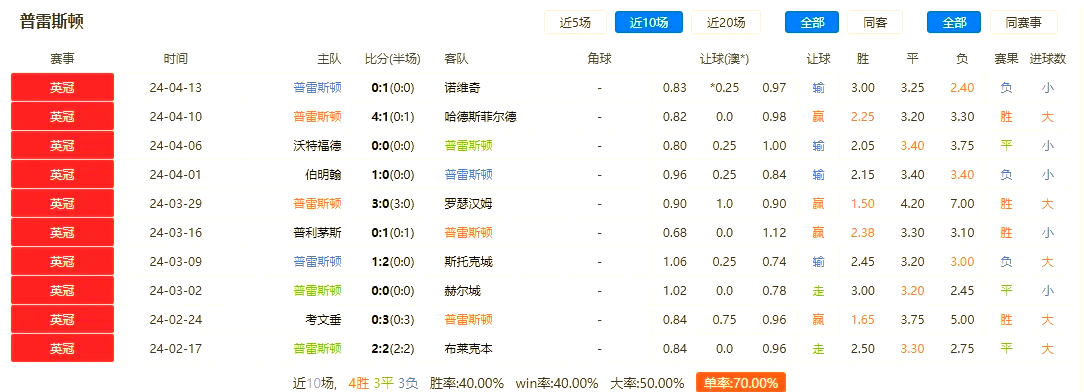Click score 1:2(0:0)
This screenshot has width=1084, height=392.
point(392,262)
